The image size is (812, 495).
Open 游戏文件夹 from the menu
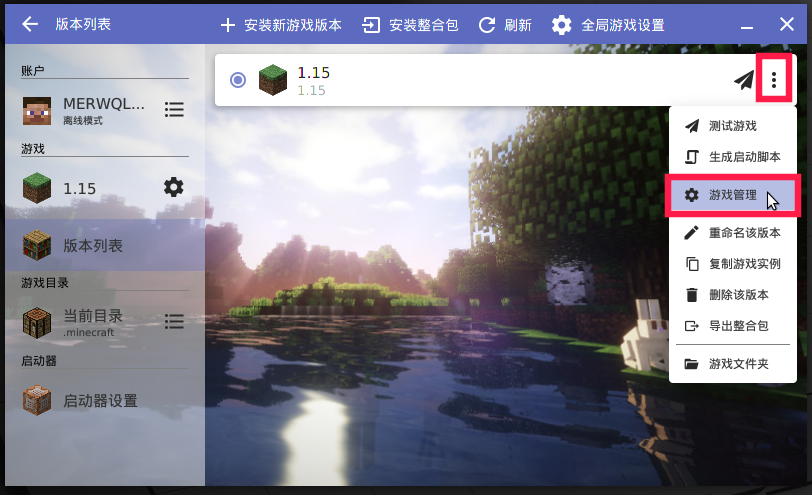pos(733,364)
